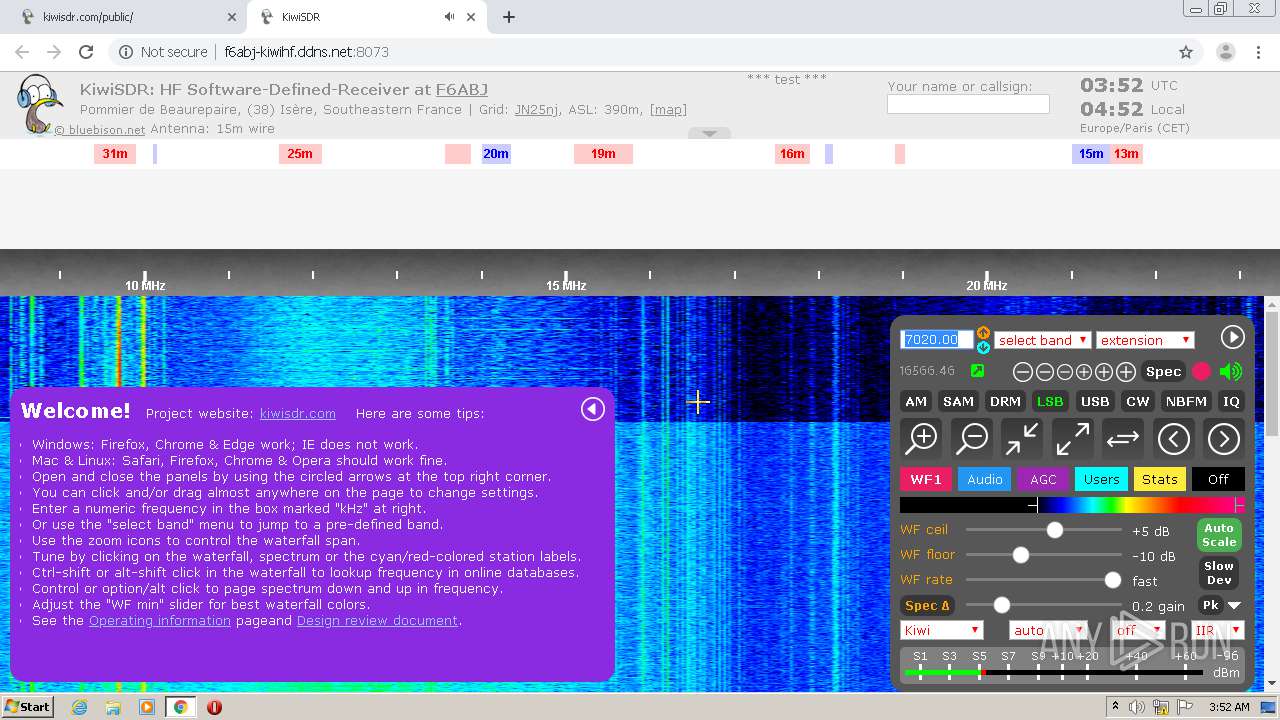Image resolution: width=1280 pixels, height=720 pixels.
Task: Click the green frequency link arrow icon
Action: pos(977,371)
